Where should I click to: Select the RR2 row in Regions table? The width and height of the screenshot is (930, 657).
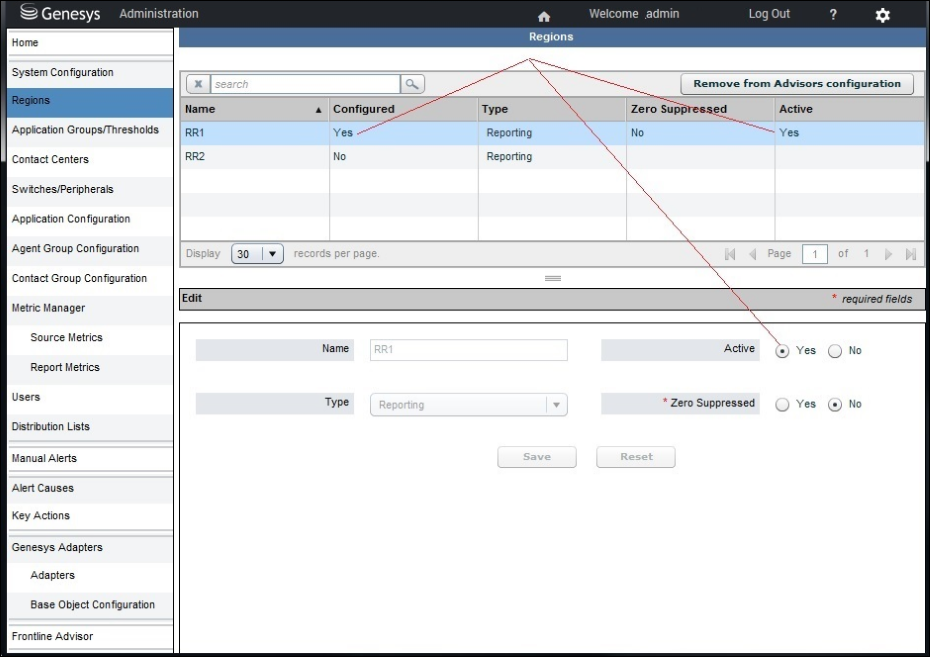tap(400, 157)
